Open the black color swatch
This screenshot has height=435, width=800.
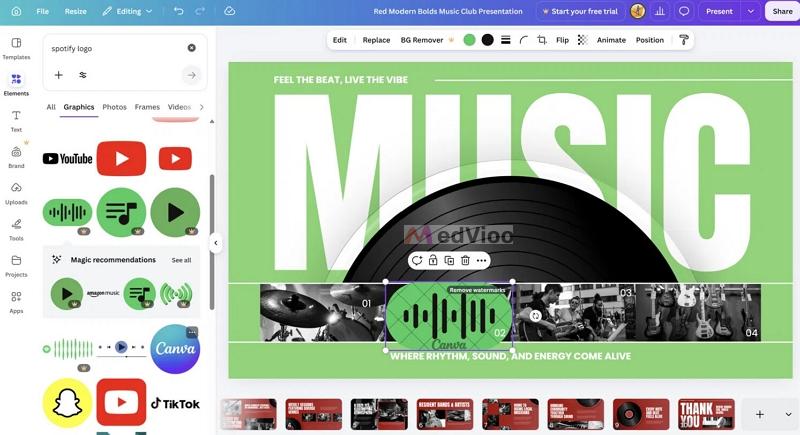488,40
